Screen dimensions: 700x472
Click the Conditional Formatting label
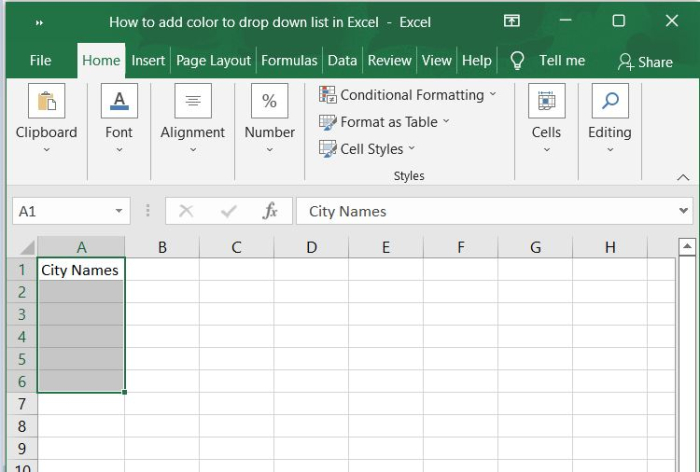pos(412,95)
